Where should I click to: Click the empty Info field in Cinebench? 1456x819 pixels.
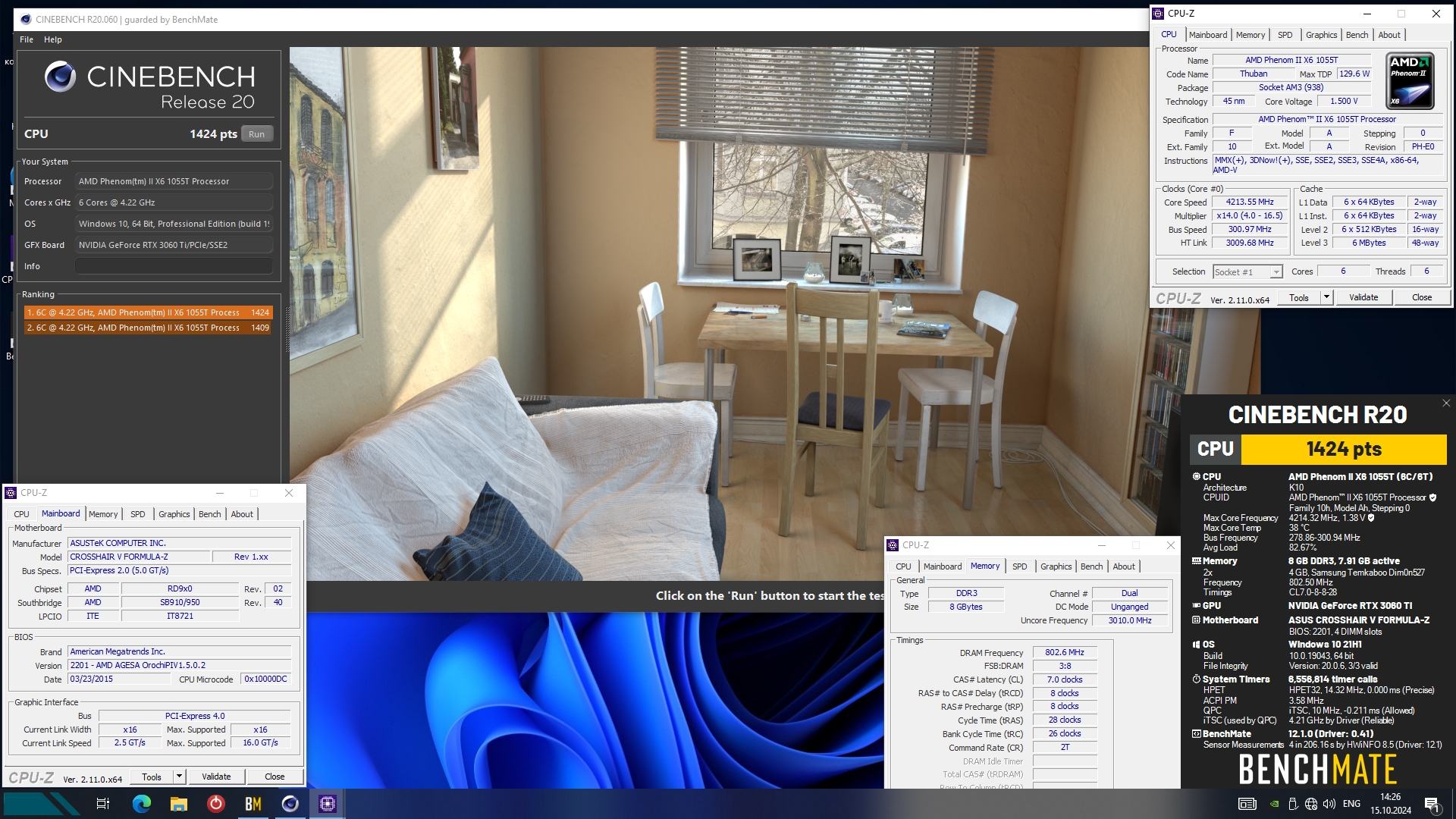(x=174, y=266)
